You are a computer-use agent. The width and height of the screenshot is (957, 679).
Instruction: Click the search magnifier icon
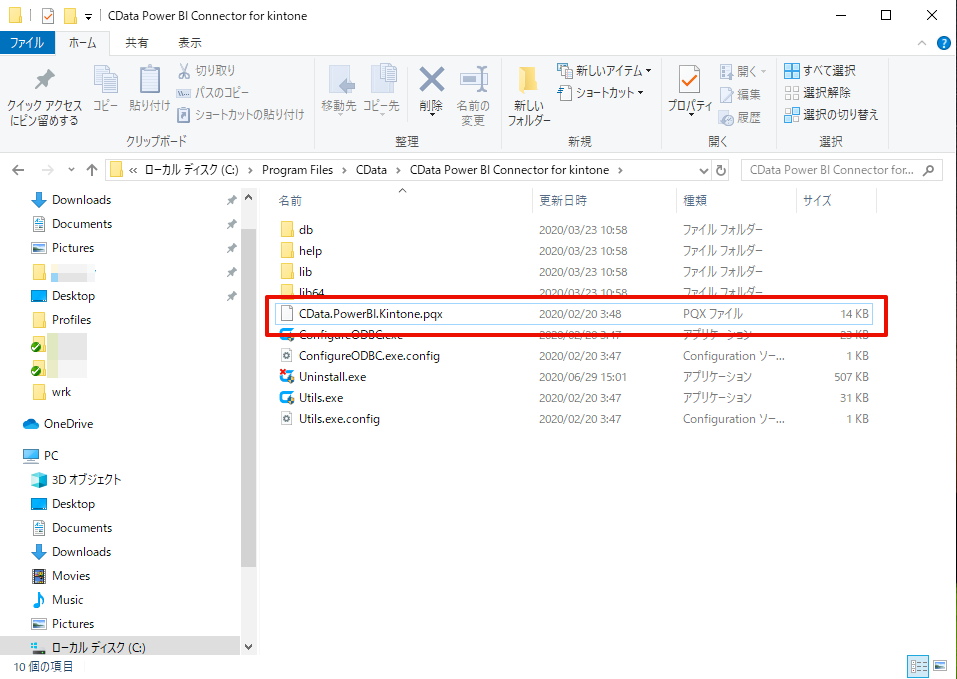click(928, 170)
